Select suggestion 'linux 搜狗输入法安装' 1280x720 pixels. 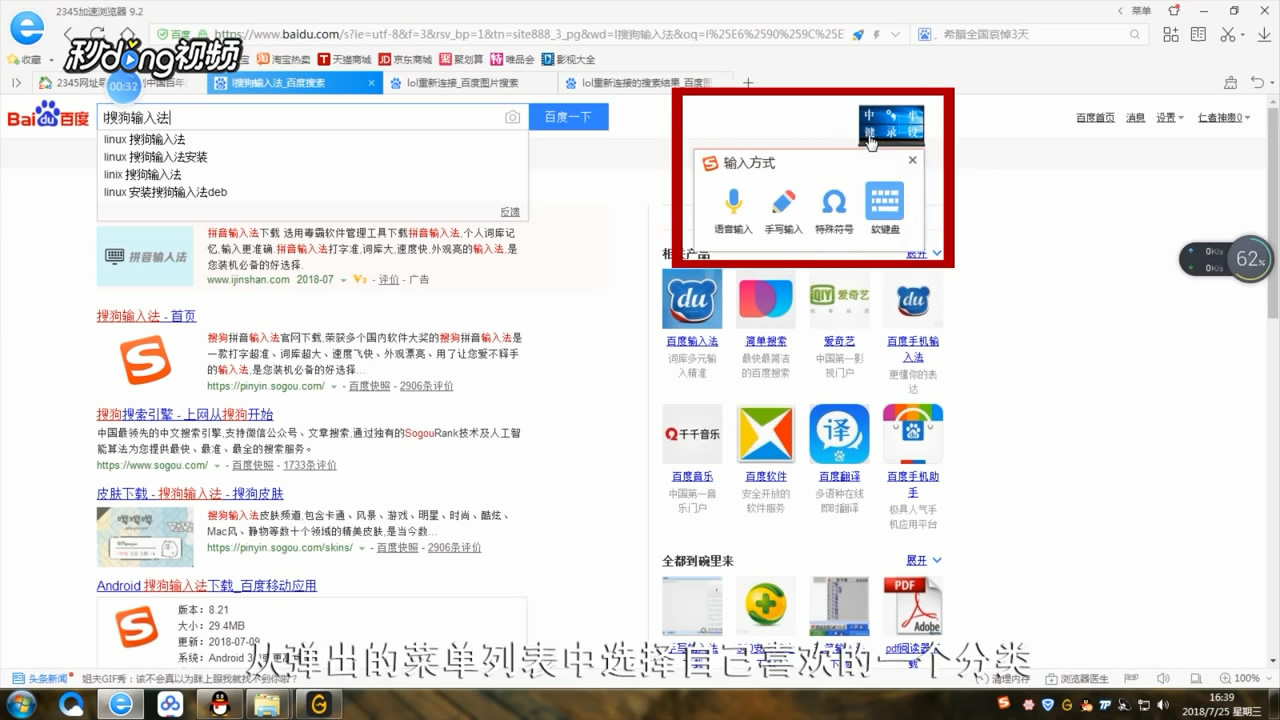pyautogui.click(x=155, y=157)
